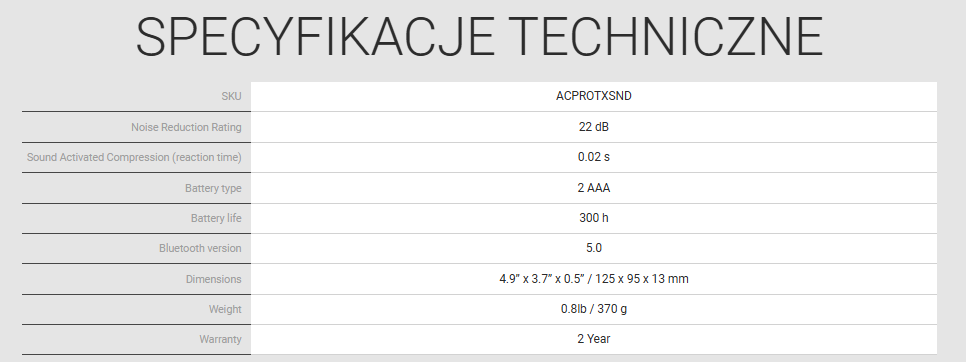Viewport: 966px width, 362px height.
Task: Click the 2 AAA value
Action: (593, 188)
